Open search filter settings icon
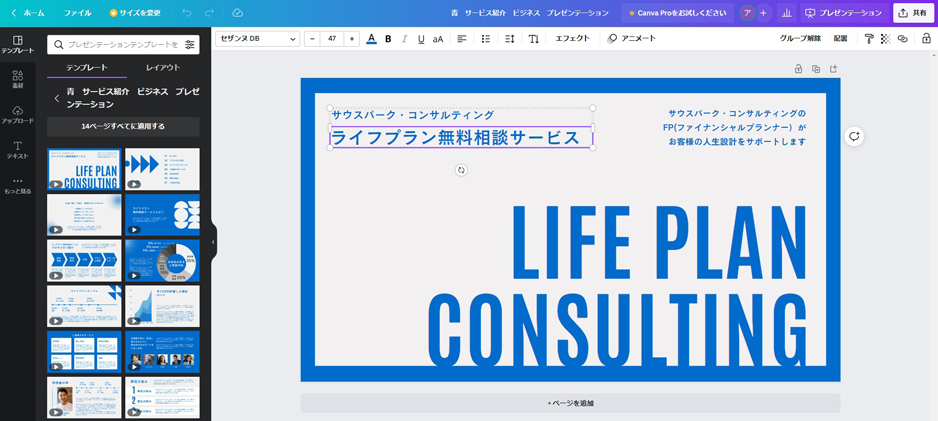The width and height of the screenshot is (938, 421). [x=190, y=44]
